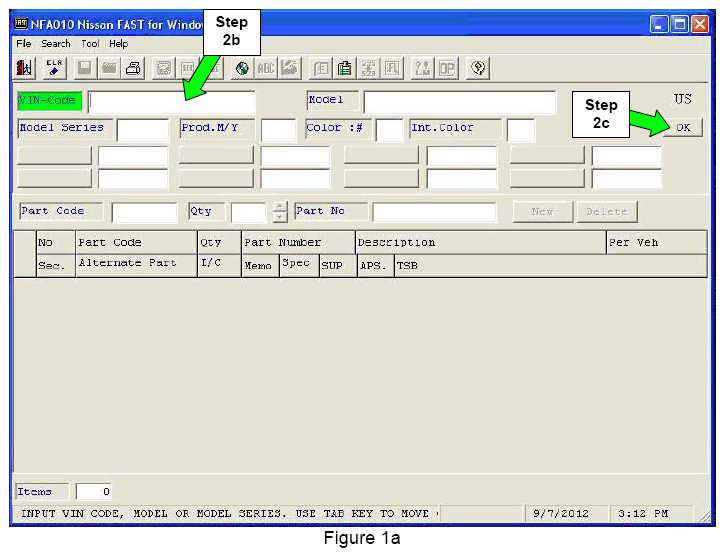
Task: Click the CLR clear toolbar icon
Action: (55, 68)
